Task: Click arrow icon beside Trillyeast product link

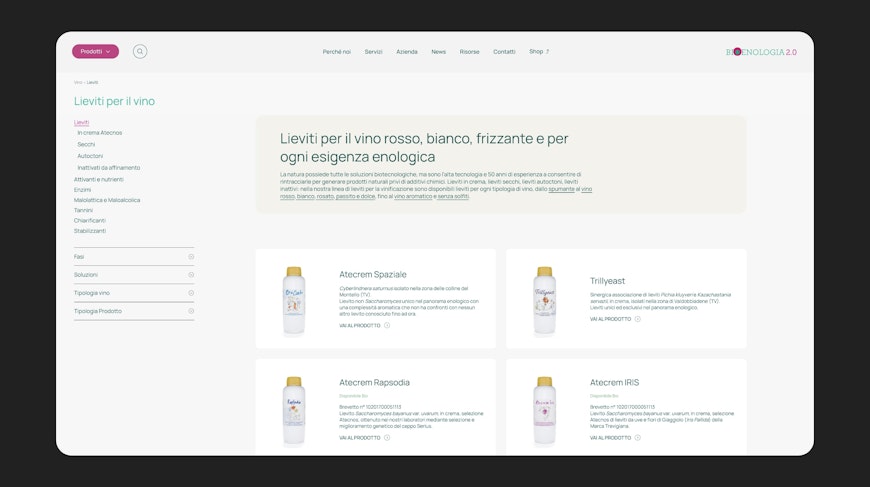Action: click(638, 319)
